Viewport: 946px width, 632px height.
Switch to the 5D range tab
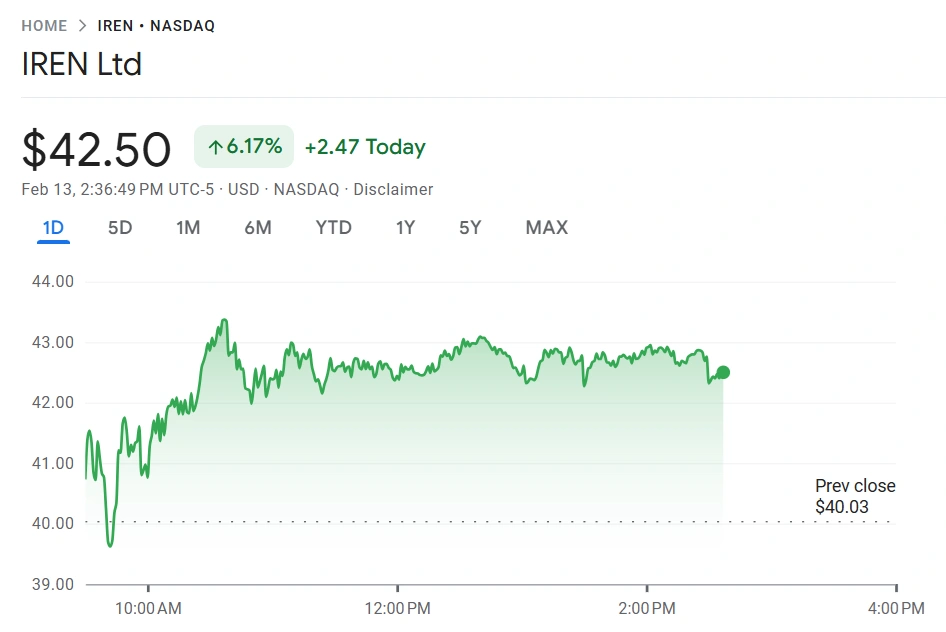(120, 228)
